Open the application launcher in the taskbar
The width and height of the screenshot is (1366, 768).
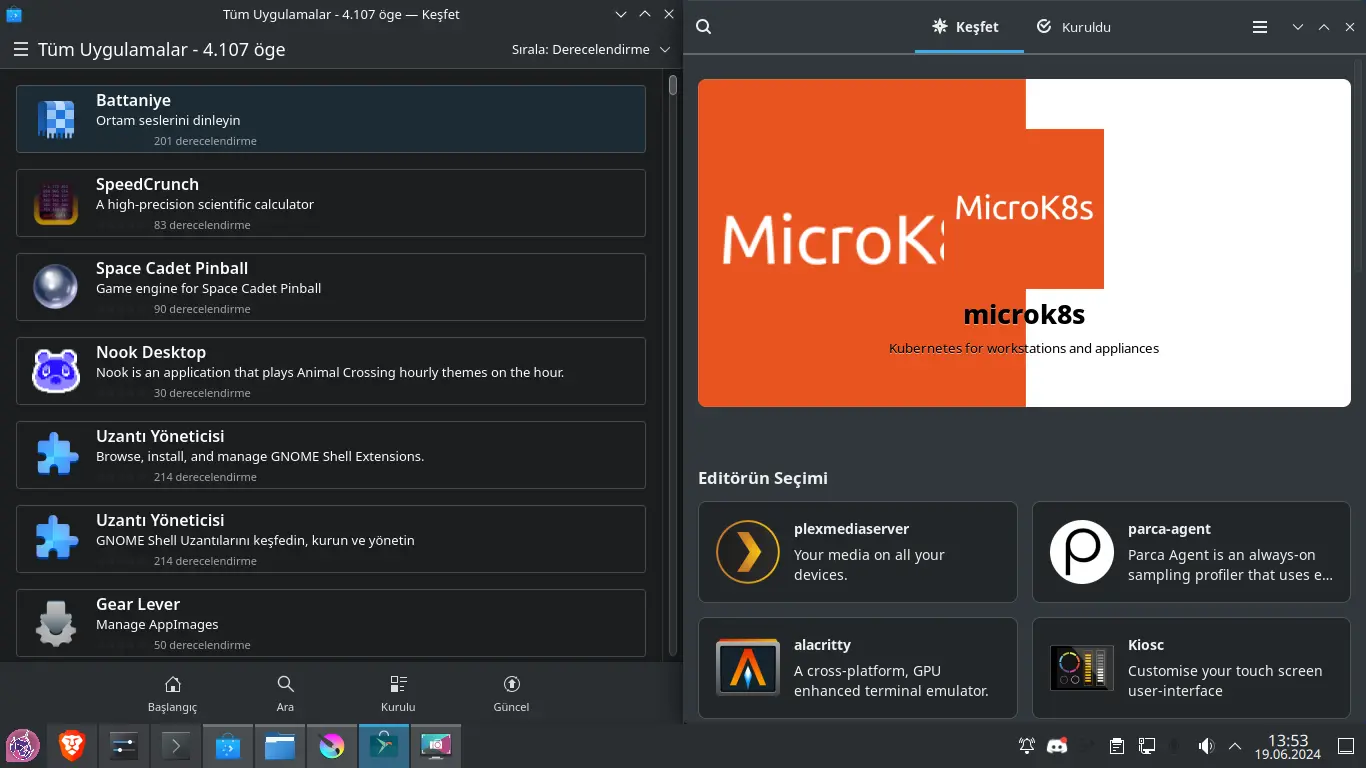[23, 746]
